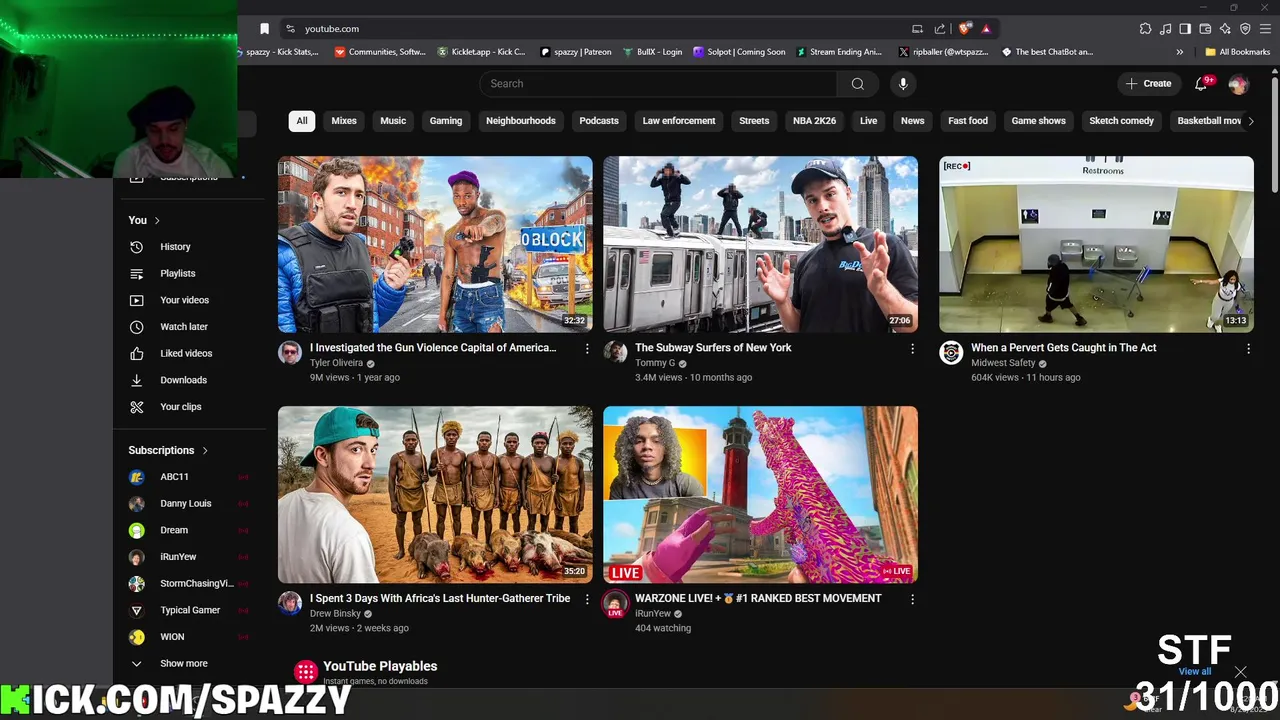Open the YouTube Playables icon
This screenshot has height=720, width=1280.
[x=306, y=671]
